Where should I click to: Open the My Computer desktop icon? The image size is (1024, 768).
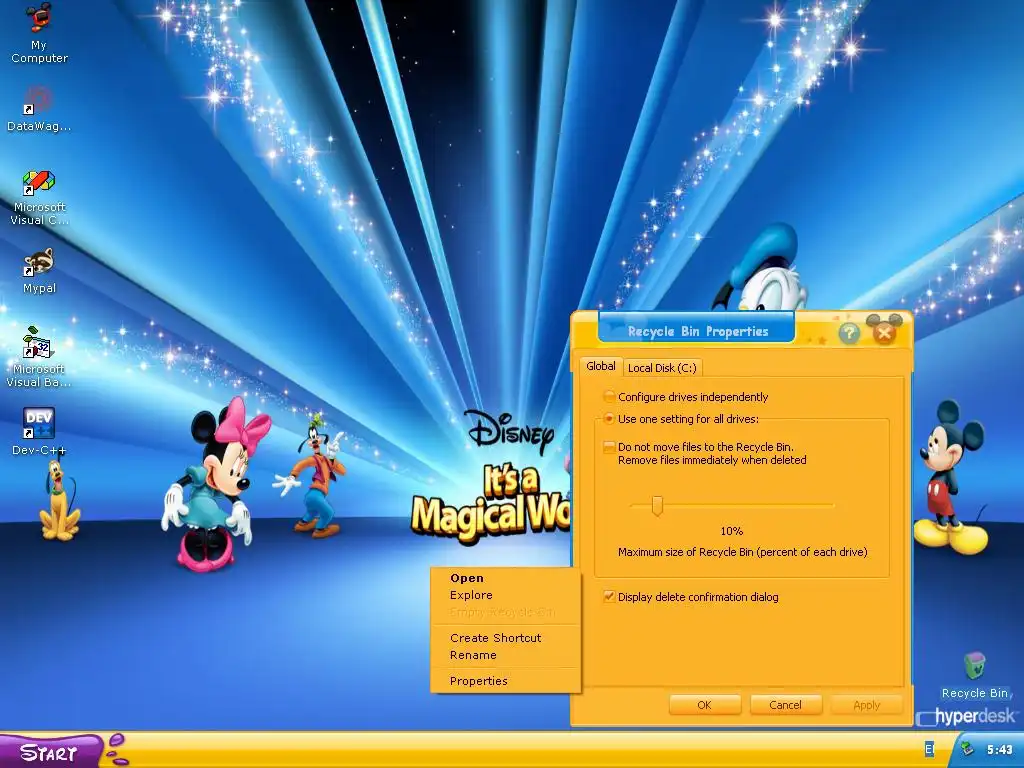[39, 33]
